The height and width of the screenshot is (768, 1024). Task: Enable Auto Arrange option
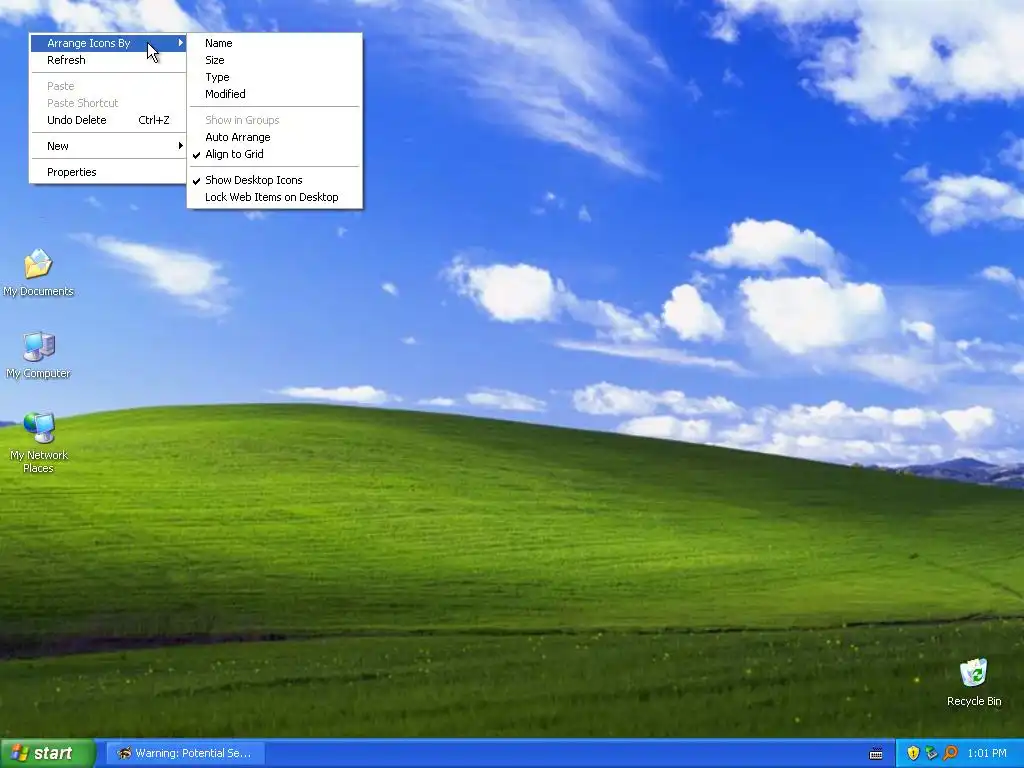[x=274, y=137]
